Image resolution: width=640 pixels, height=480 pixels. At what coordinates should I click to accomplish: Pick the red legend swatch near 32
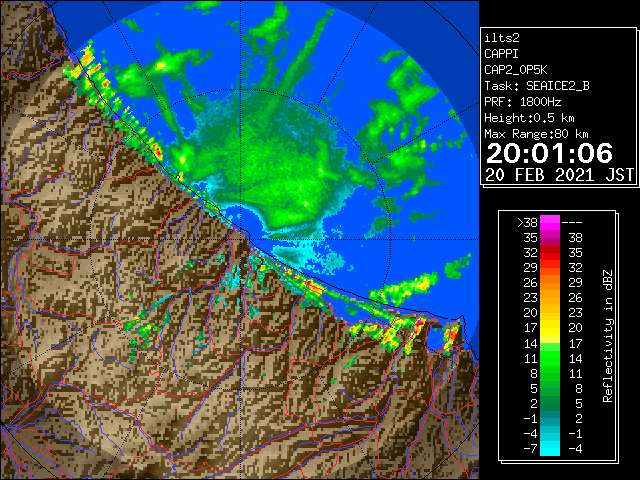550,253
